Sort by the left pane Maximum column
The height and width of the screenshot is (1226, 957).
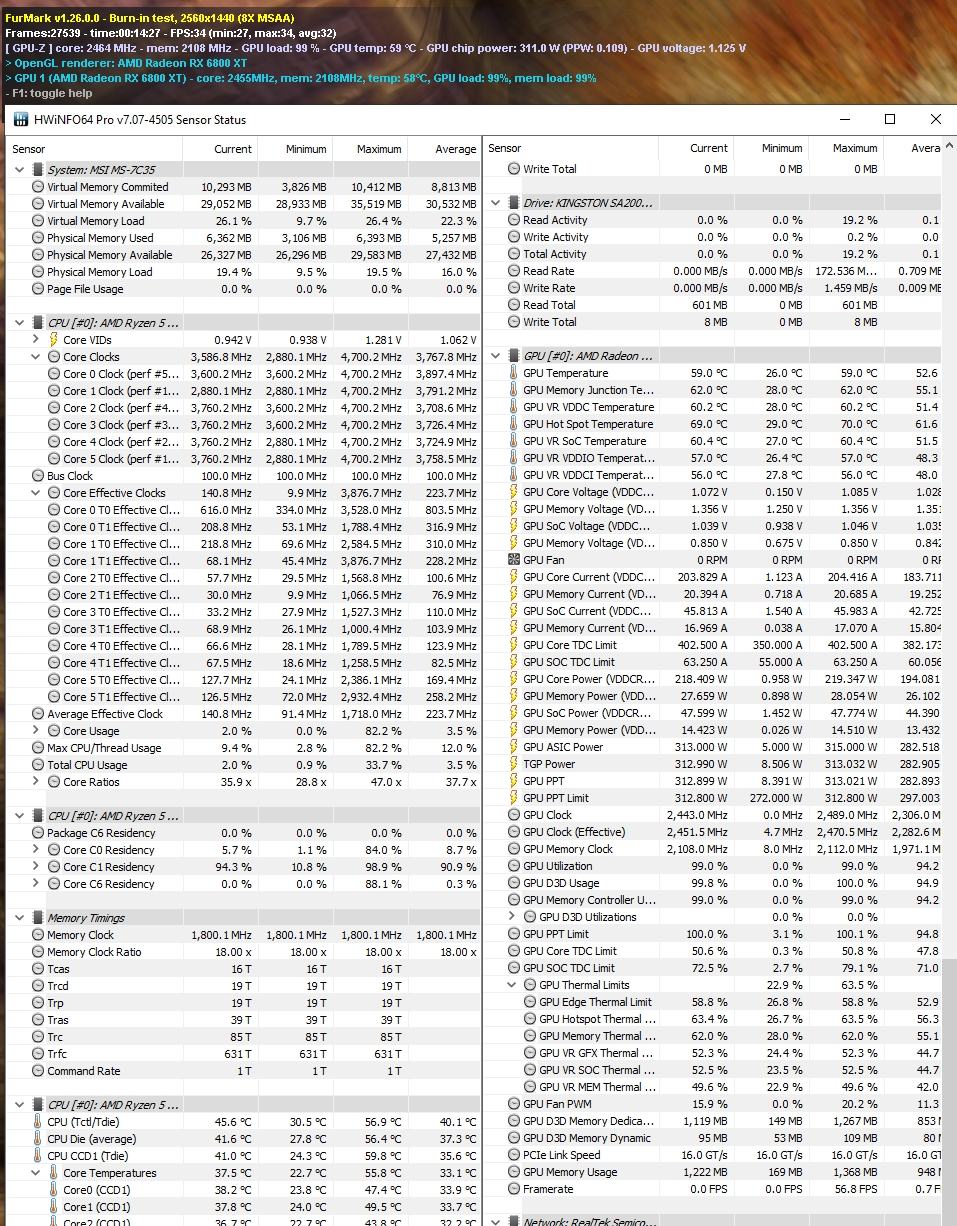[368, 149]
